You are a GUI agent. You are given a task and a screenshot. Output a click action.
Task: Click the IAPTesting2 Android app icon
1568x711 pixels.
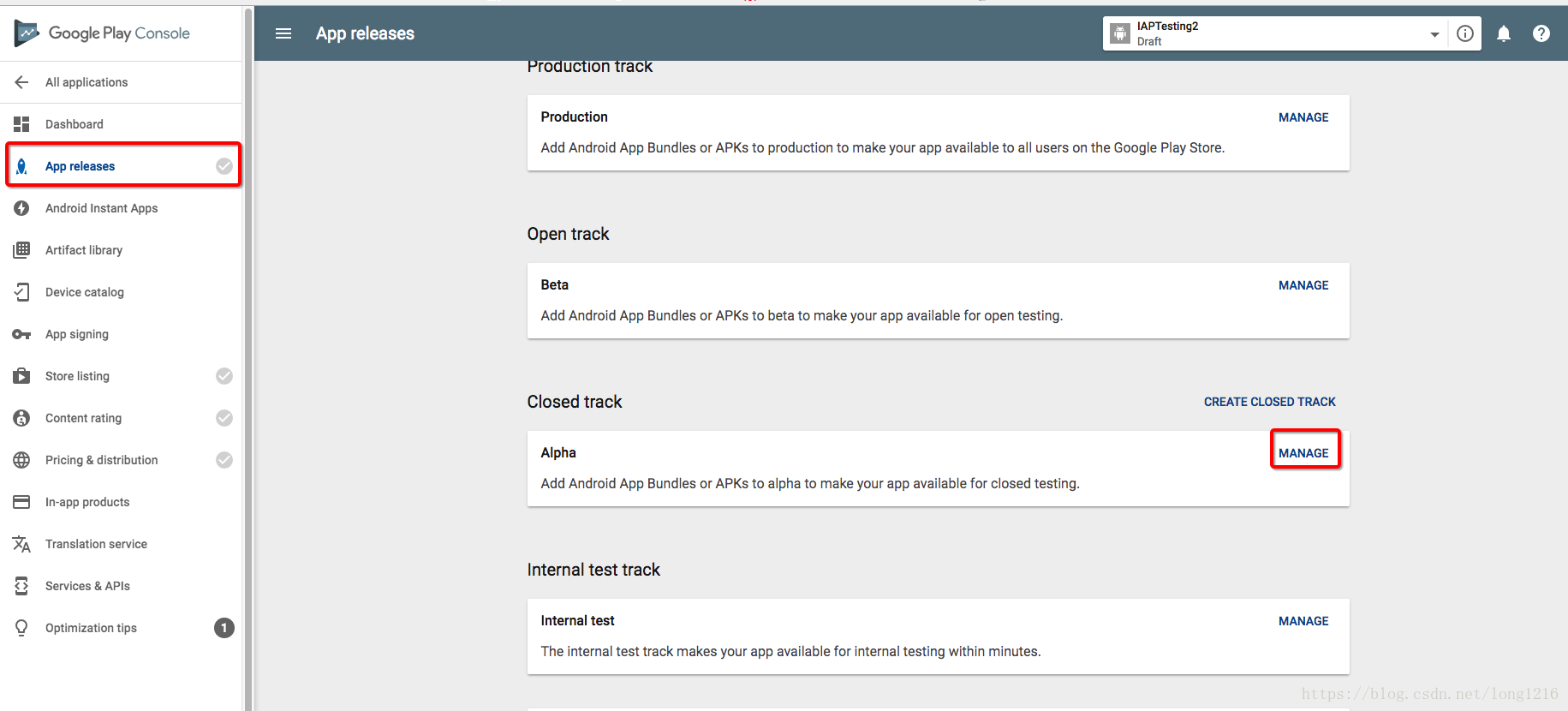pyautogui.click(x=1120, y=33)
